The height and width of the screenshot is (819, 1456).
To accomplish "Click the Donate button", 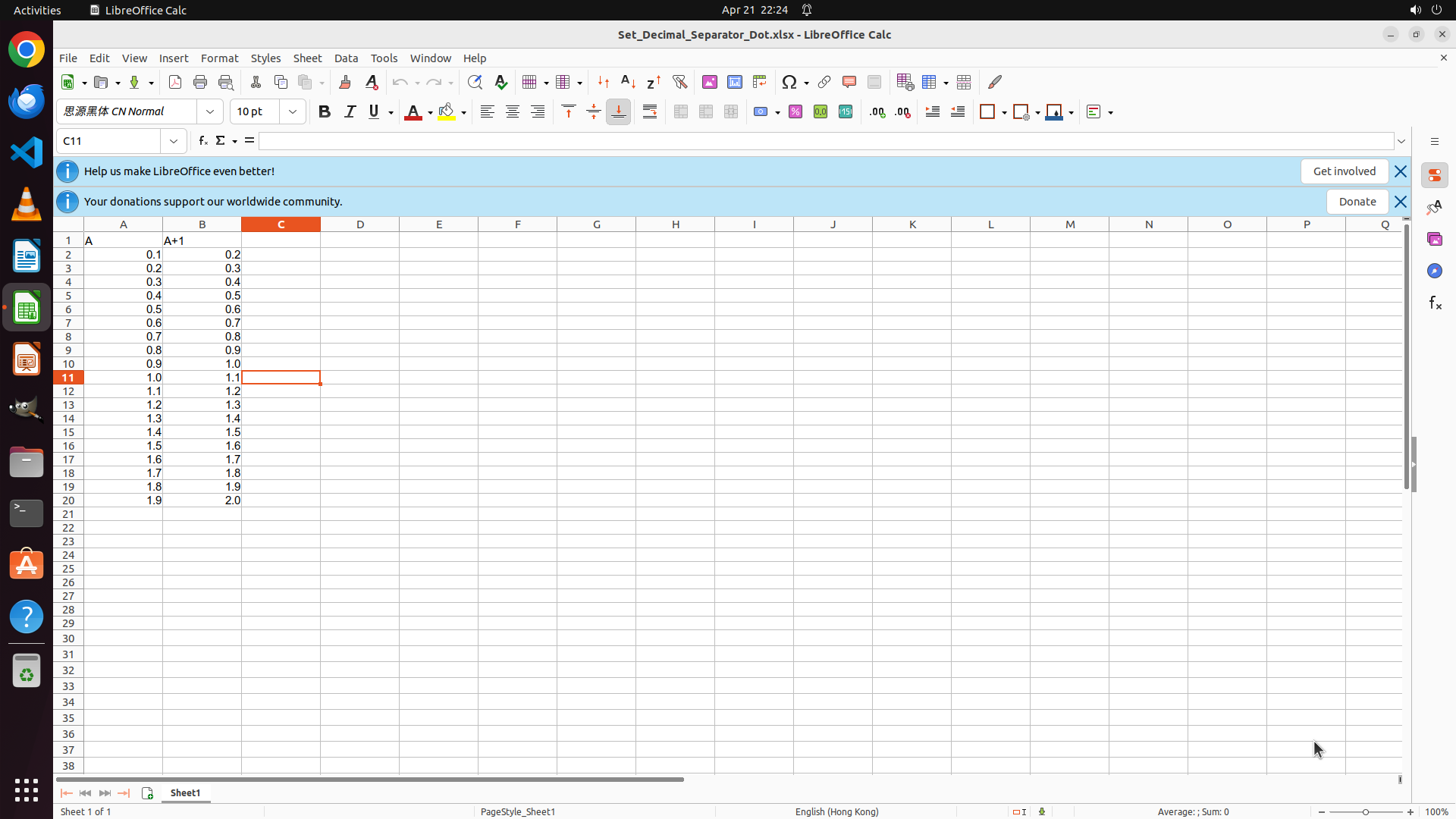I will (1357, 202).
